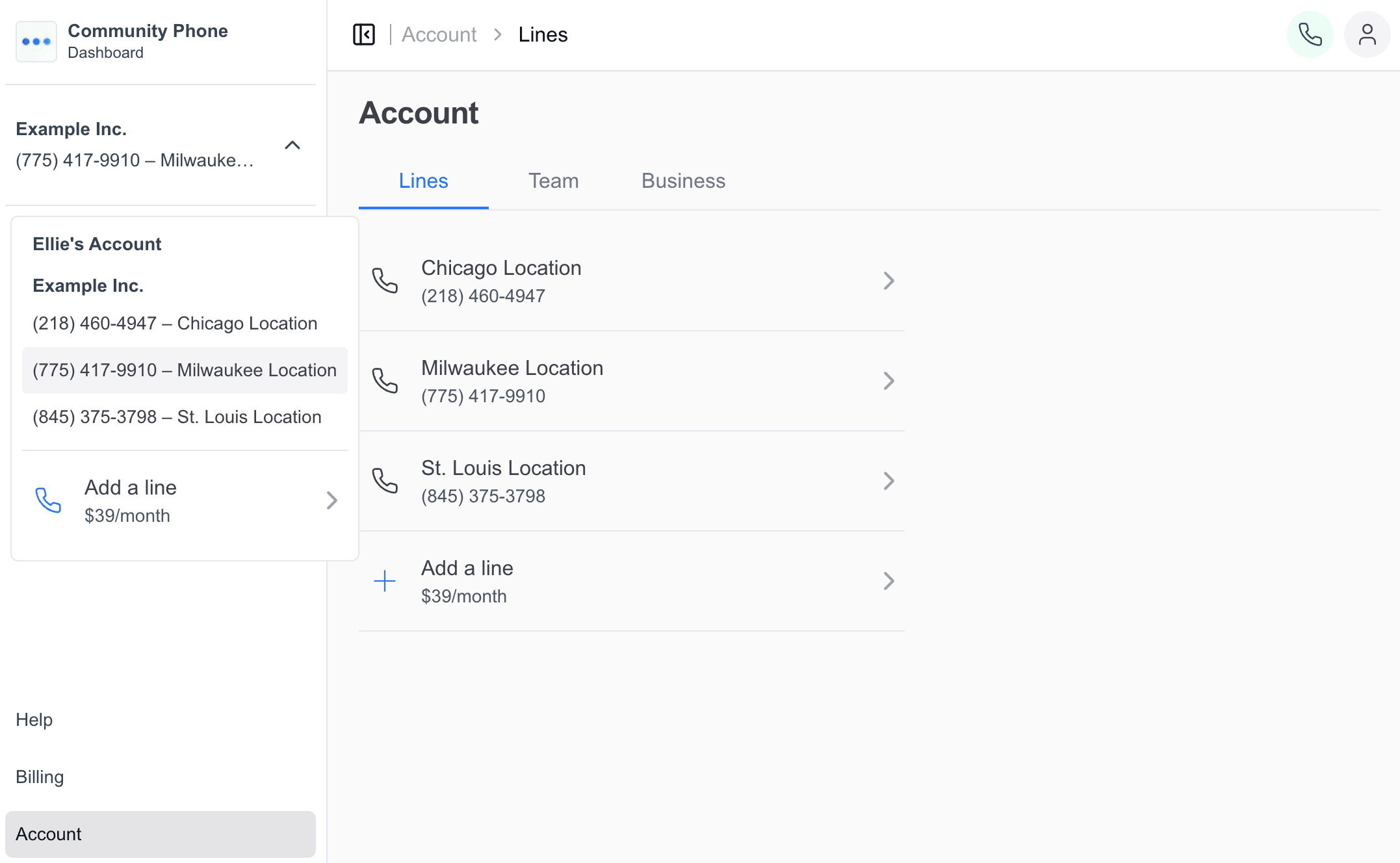Click phone icon beside Milwaukee Location line
Image resolution: width=1400 pixels, height=863 pixels.
click(385, 381)
